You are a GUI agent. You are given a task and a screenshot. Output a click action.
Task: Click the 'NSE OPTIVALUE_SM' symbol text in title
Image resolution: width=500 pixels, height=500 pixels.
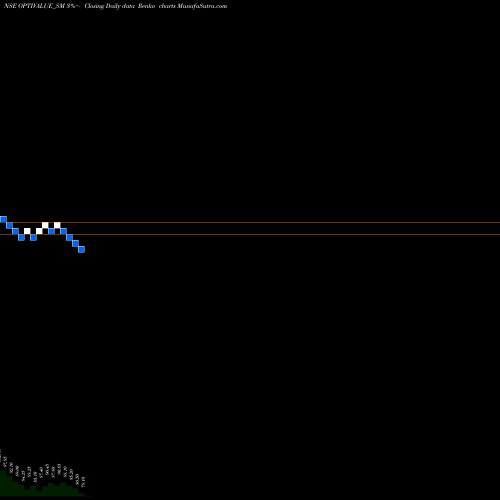tap(34, 6)
